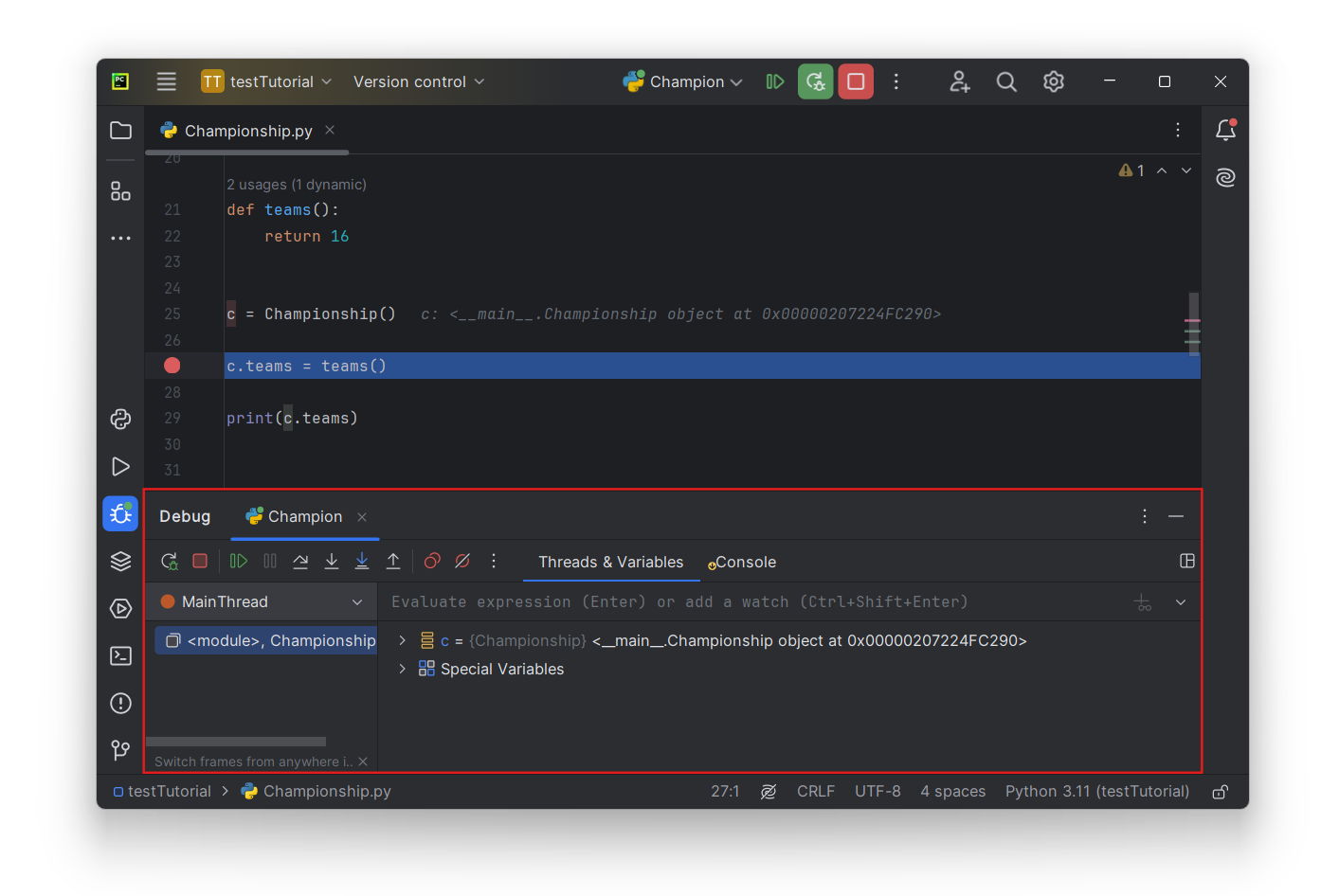The height and width of the screenshot is (896, 1339).
Task: Click the Step Over debug icon
Action: 300,562
